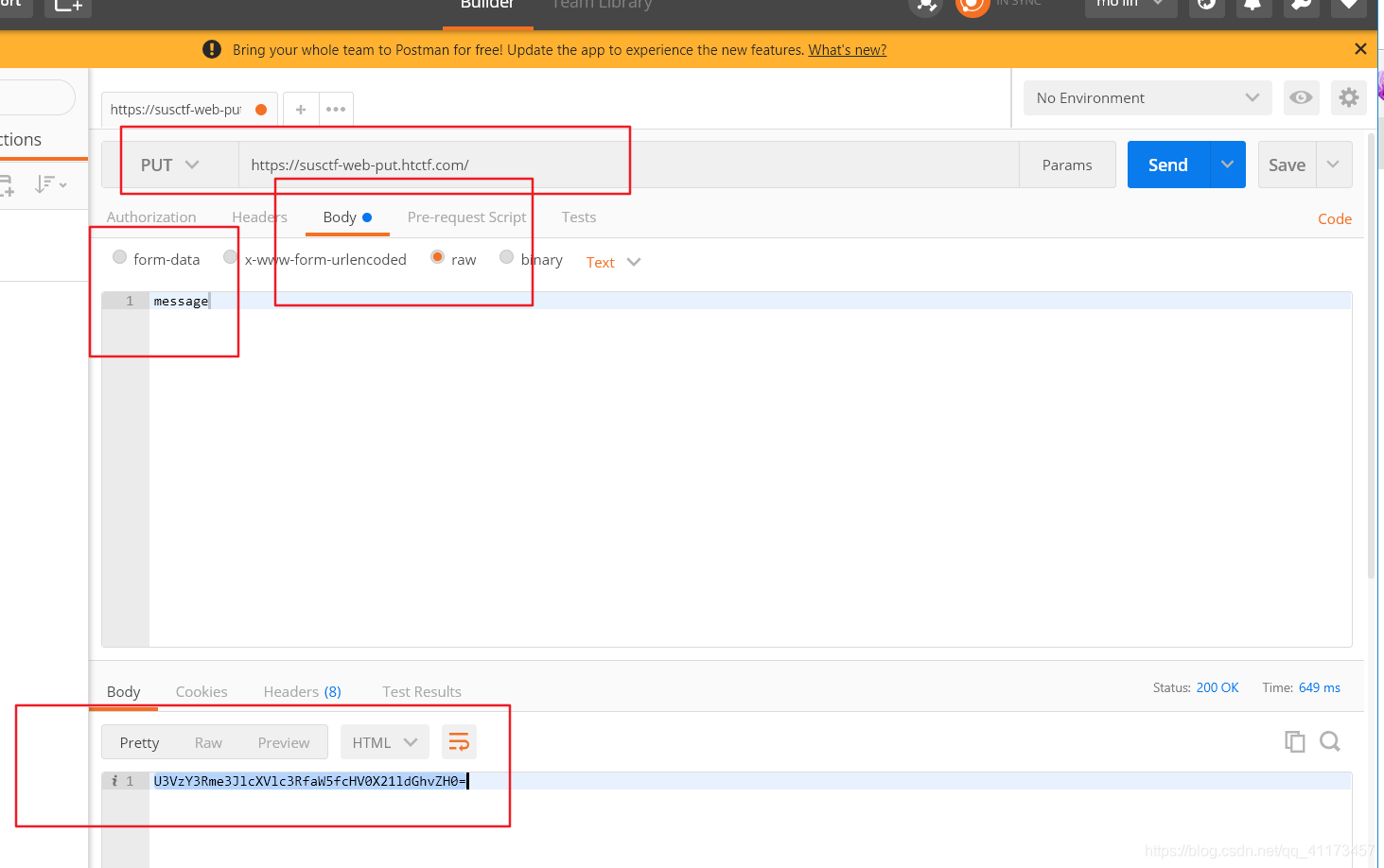Open the What's new? link

click(x=847, y=49)
